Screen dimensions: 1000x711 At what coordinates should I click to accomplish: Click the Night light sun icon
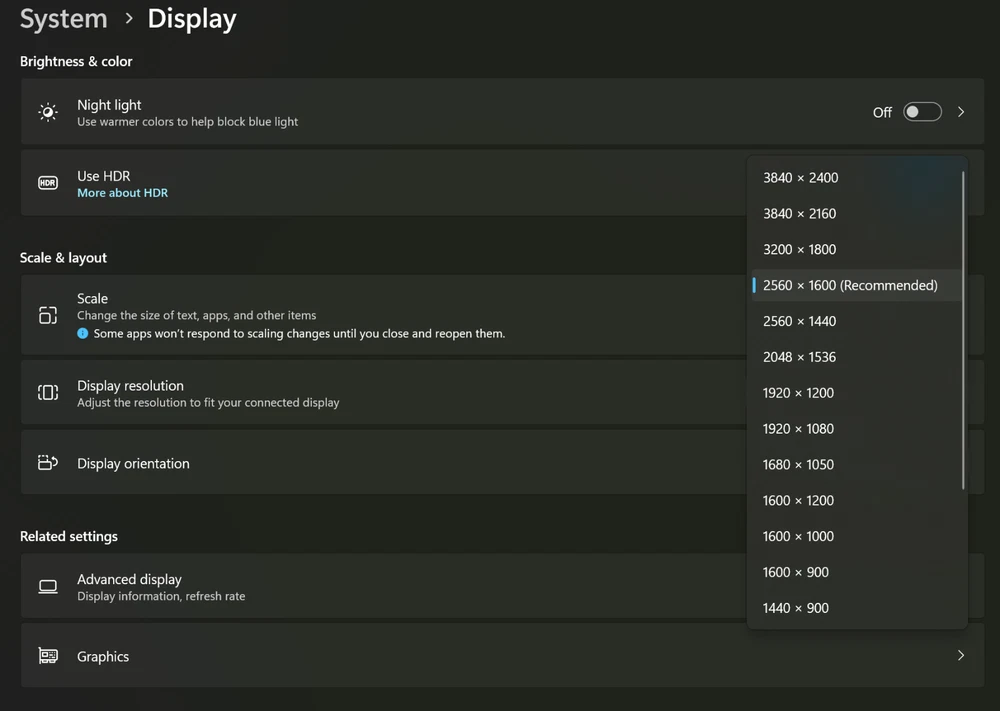[48, 112]
